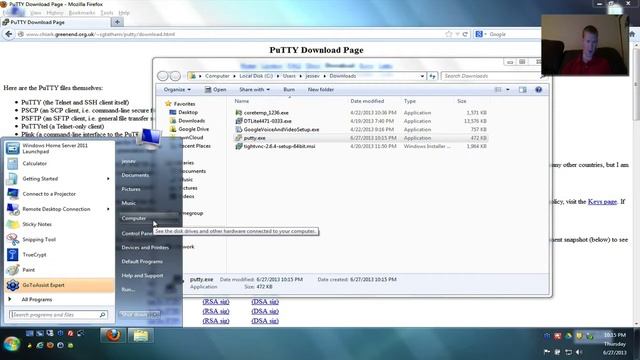640x360 pixels.
Task: Launch Remote Desktop Connection
Action: point(59,209)
